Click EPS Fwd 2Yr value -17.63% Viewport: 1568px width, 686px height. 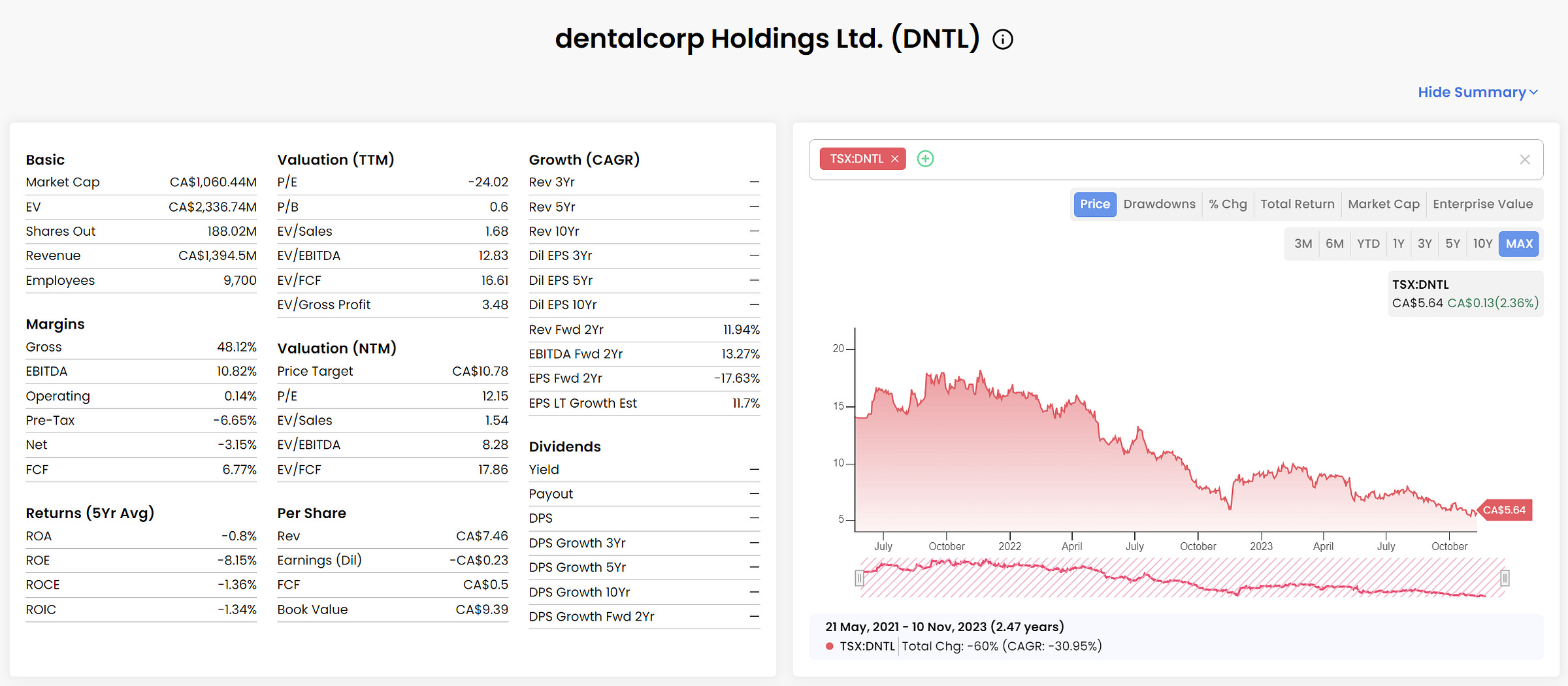737,378
